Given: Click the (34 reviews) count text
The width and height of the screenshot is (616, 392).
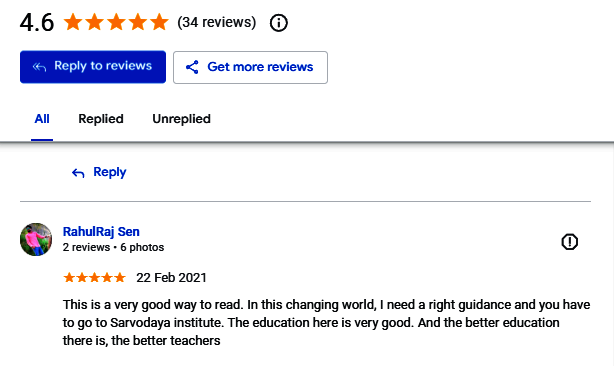Looking at the screenshot, I should 216,22.
